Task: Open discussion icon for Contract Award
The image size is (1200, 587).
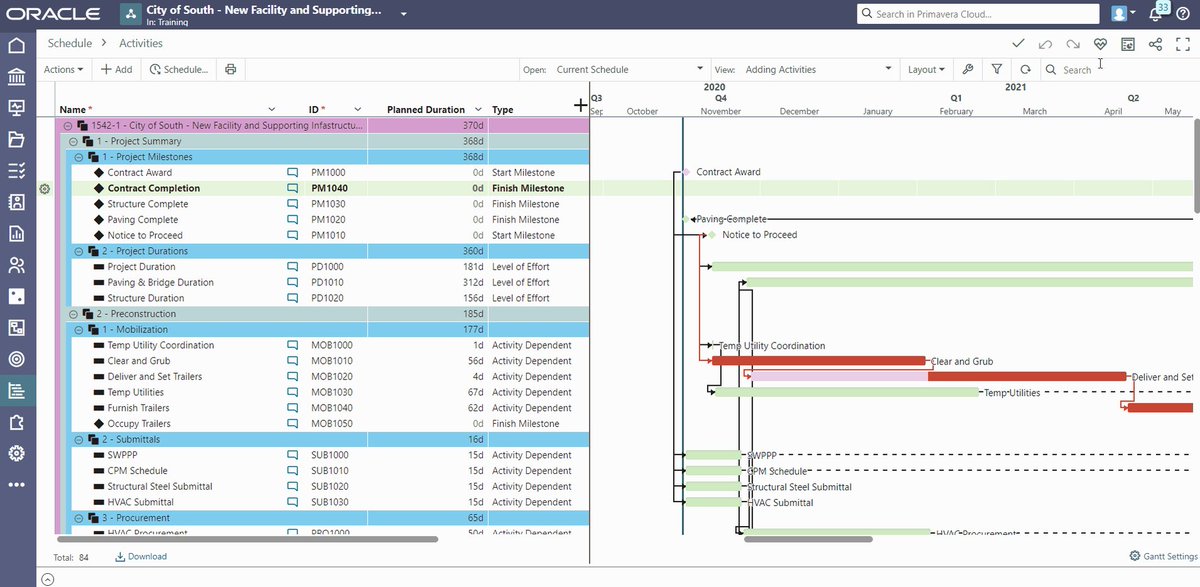Action: pyautogui.click(x=293, y=172)
